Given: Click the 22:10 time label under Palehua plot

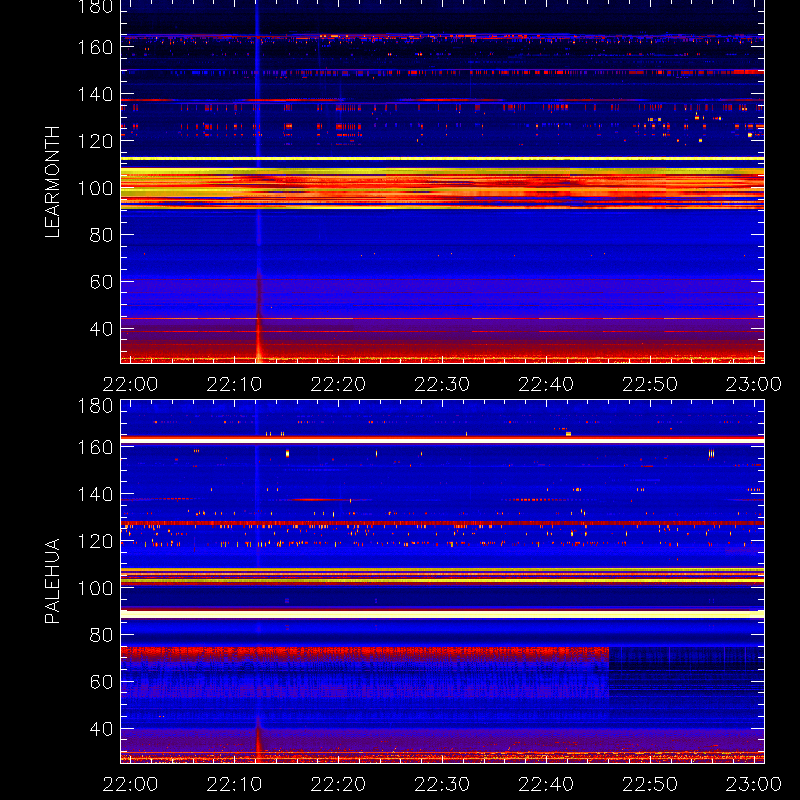Looking at the screenshot, I should tap(234, 784).
